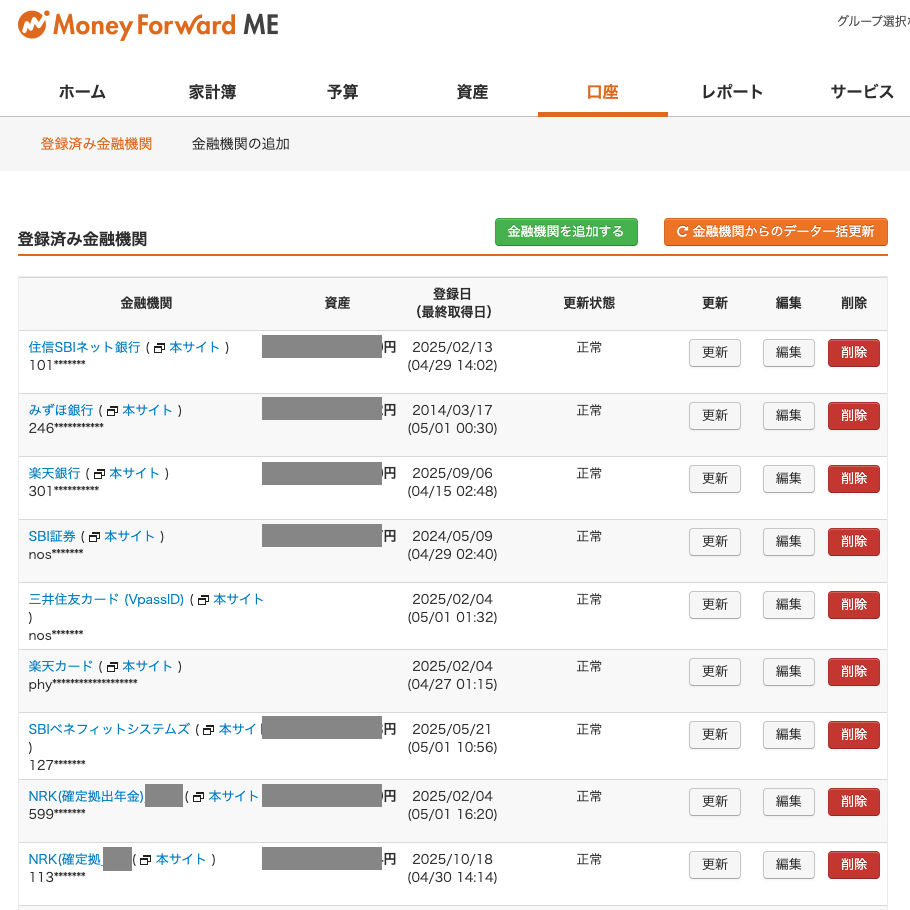The height and width of the screenshot is (910, 910).
Task: Update SBIベネフィットシステムズ with 更新 button
Action: coord(714,735)
